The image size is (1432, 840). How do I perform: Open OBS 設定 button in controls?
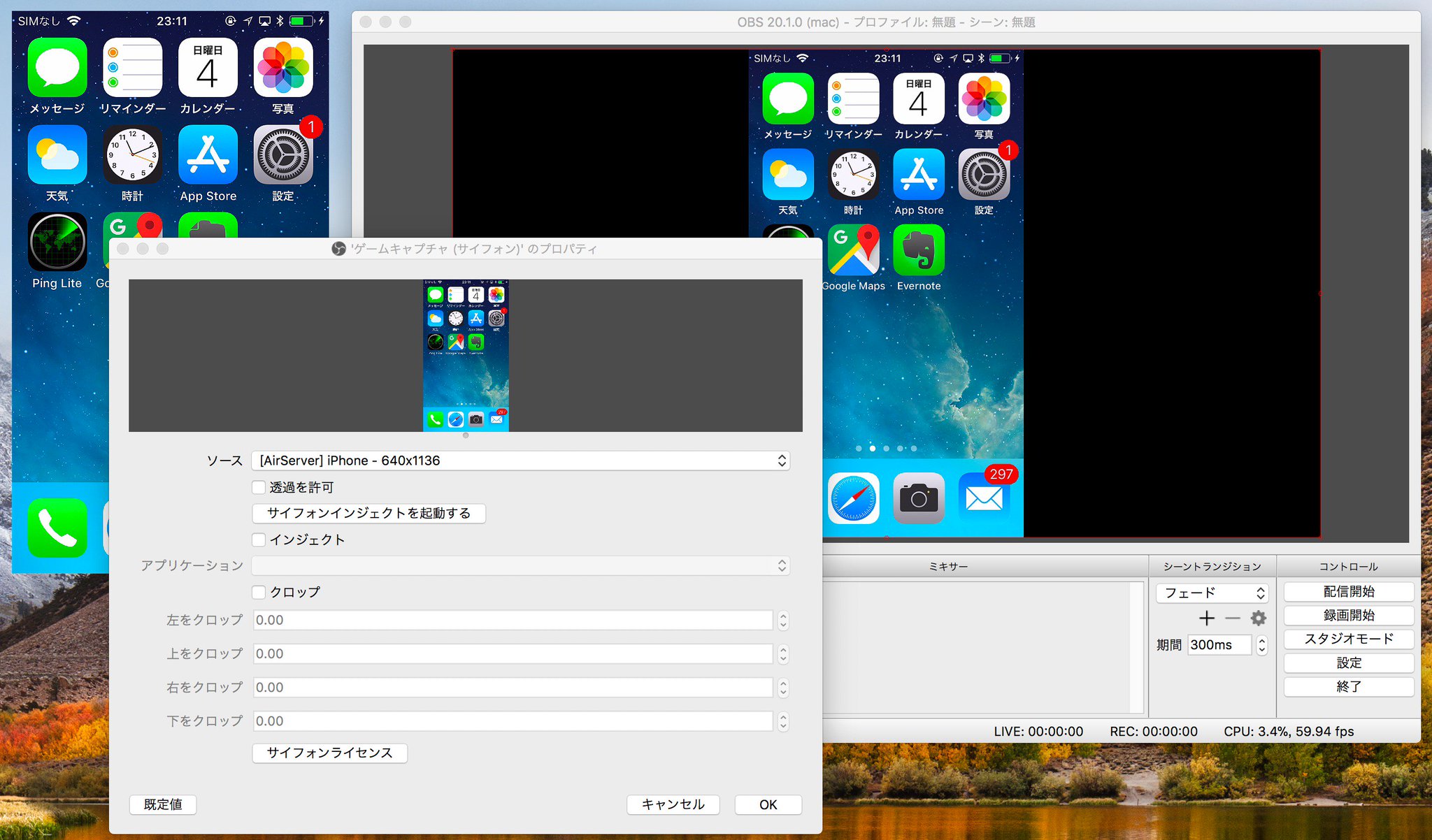pyautogui.click(x=1349, y=663)
